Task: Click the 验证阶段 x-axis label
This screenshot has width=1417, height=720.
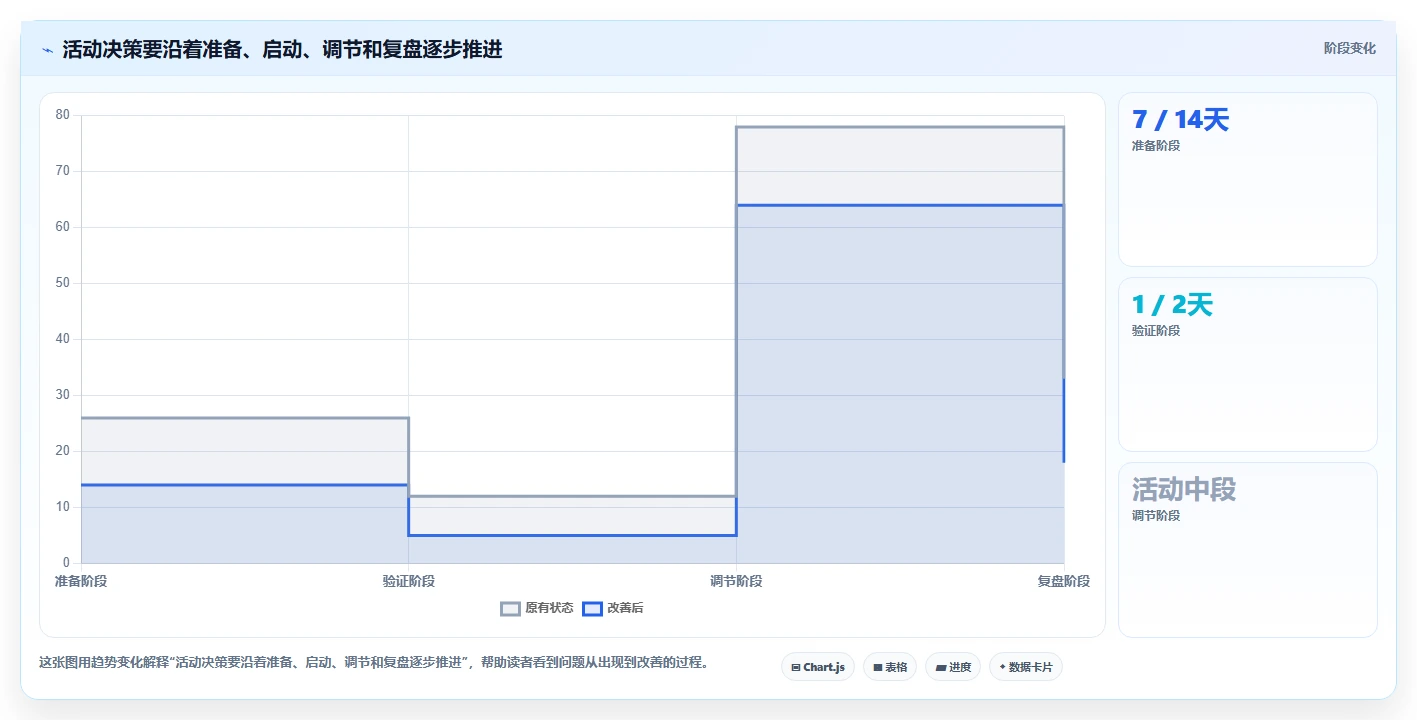Action: point(408,581)
